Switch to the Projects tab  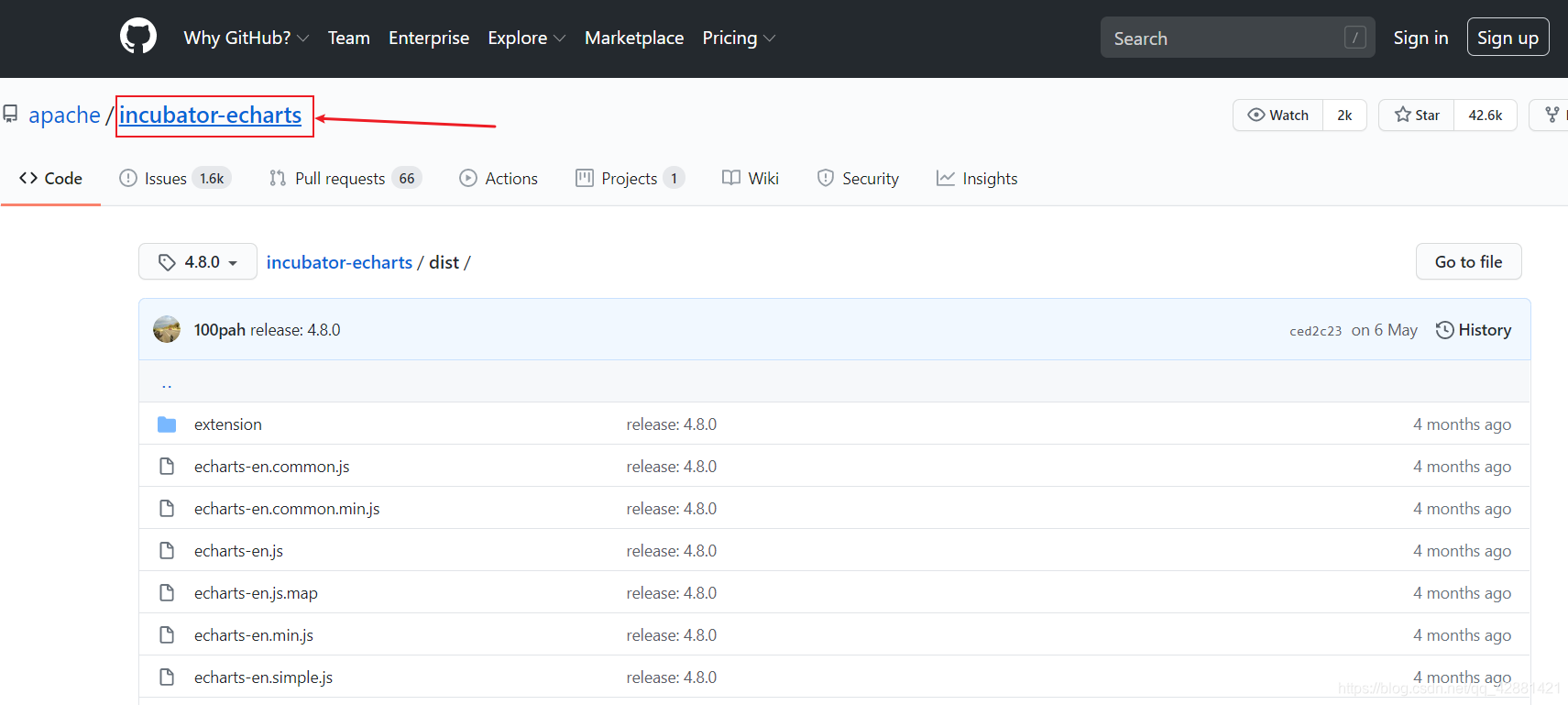(630, 178)
